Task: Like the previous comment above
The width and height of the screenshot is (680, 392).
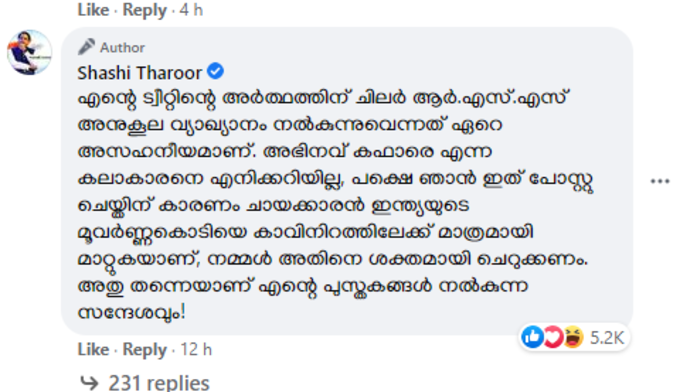Action: 93,9
